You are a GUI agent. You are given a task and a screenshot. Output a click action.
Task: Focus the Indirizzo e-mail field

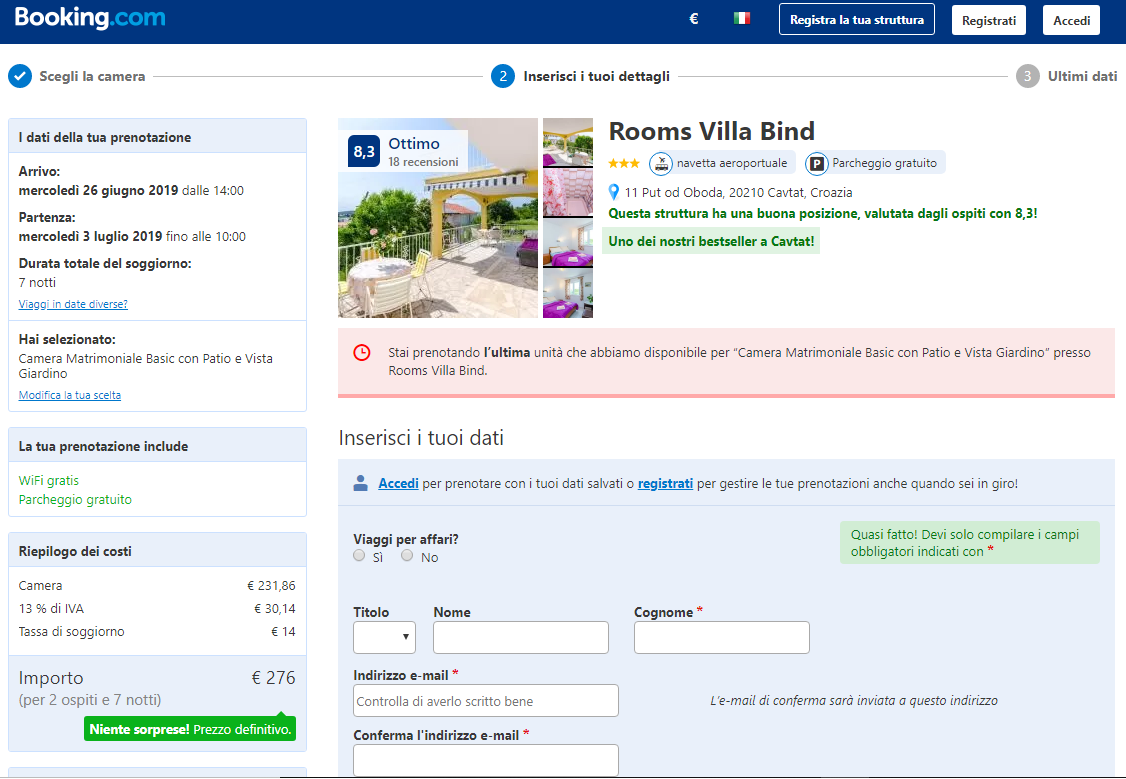[x=485, y=701]
